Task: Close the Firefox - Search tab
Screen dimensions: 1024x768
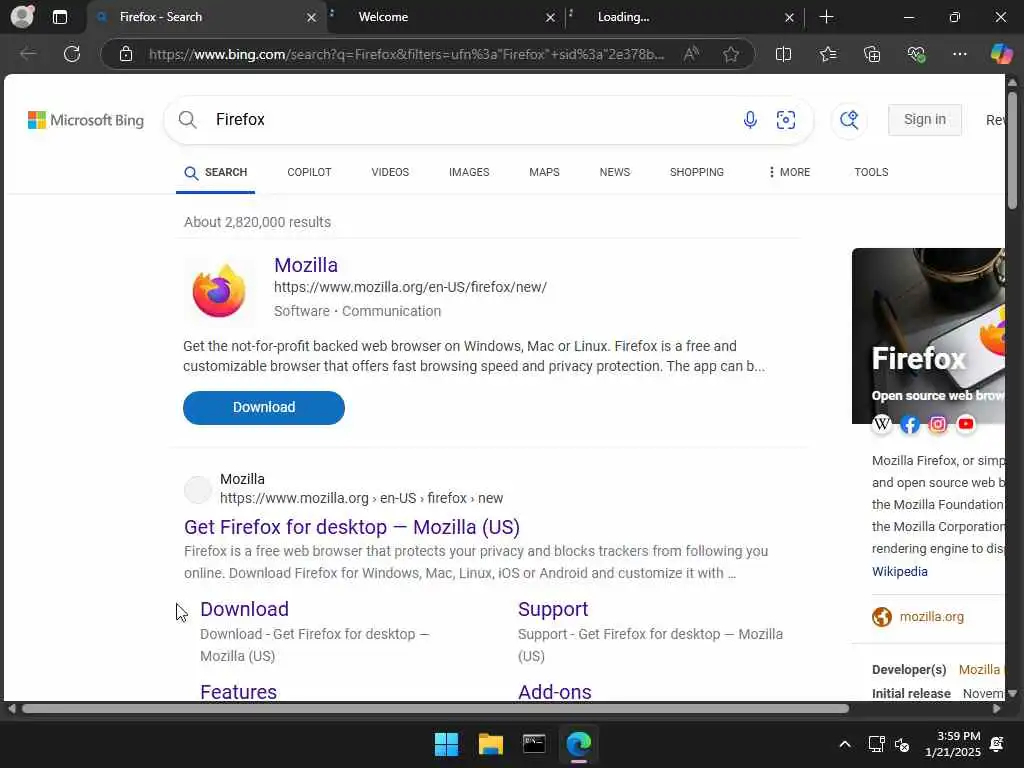Action: pyautogui.click(x=312, y=18)
